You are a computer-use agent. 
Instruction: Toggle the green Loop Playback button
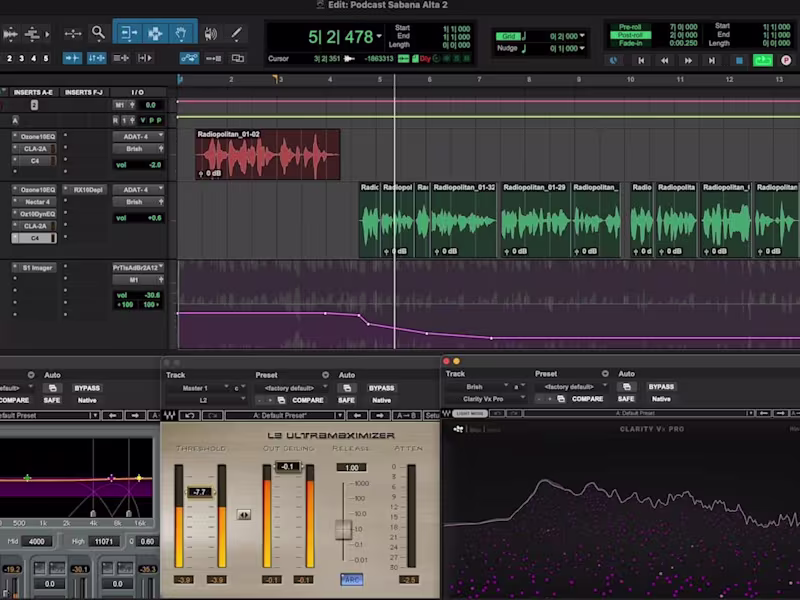(x=763, y=60)
